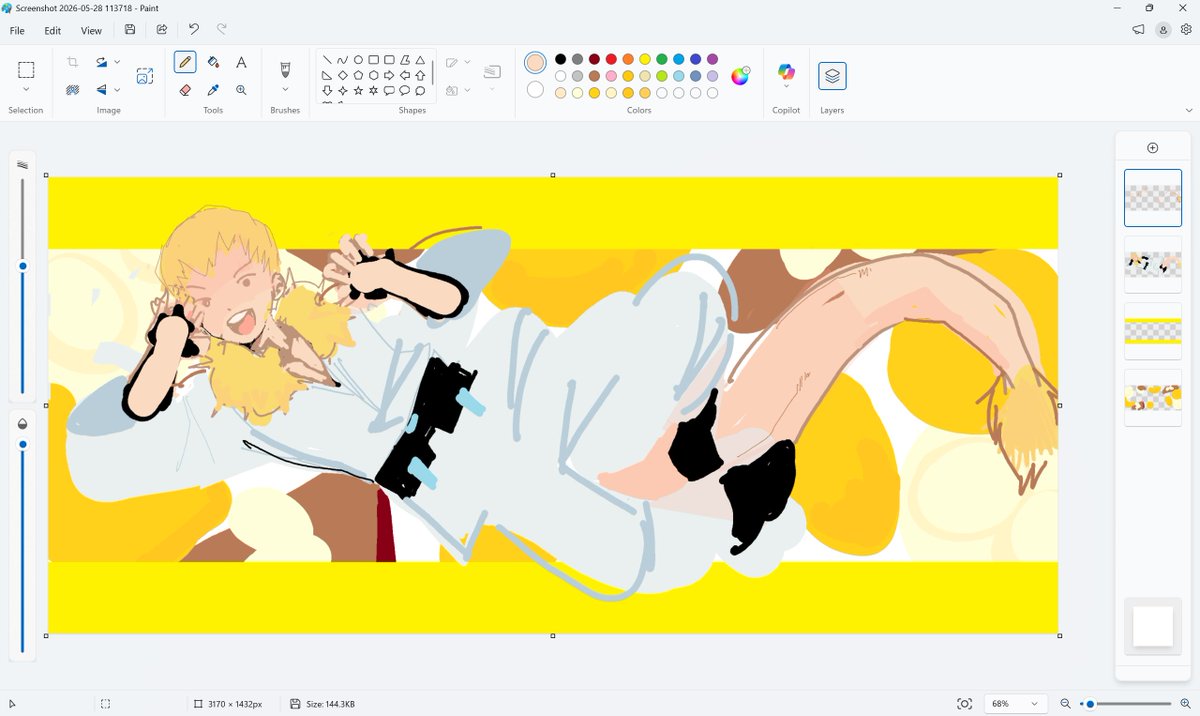Click the Copilot icon
This screenshot has width=1200, height=716.
786,71
